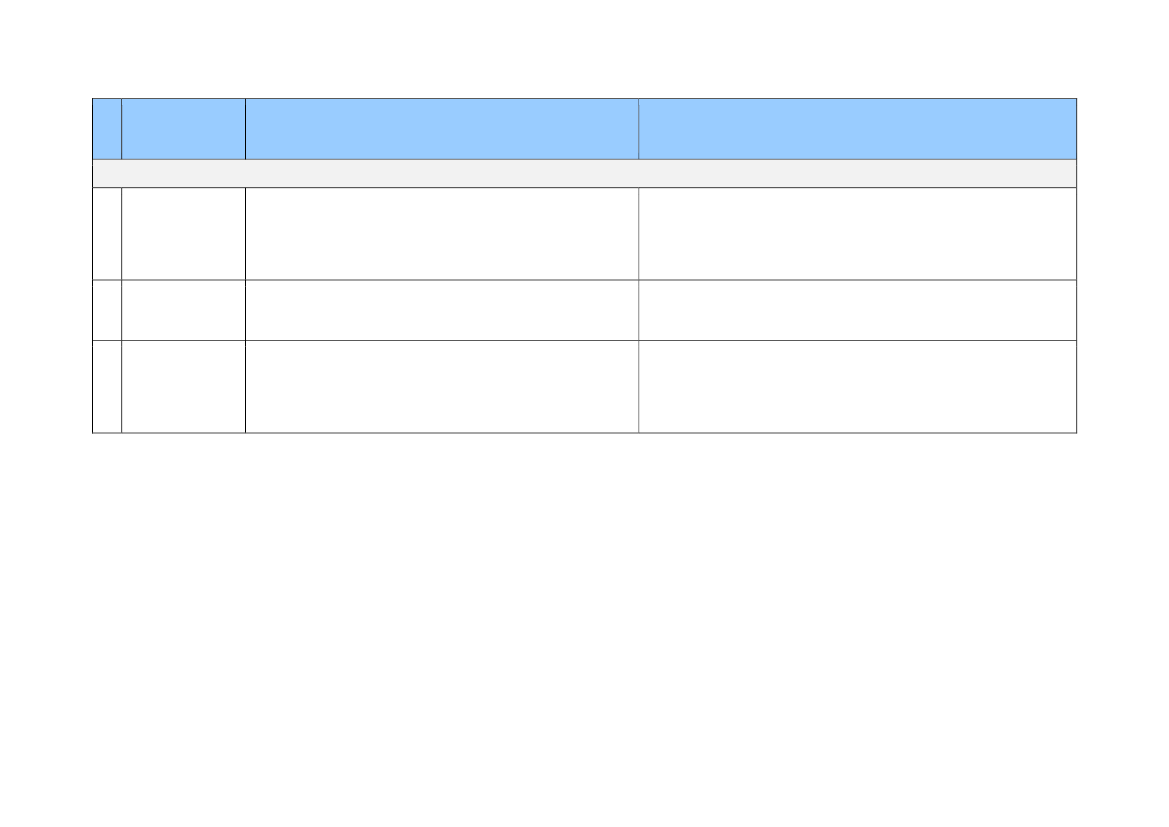Click the white margin above the table header
This screenshot has width=1169, height=827.
(584, 50)
